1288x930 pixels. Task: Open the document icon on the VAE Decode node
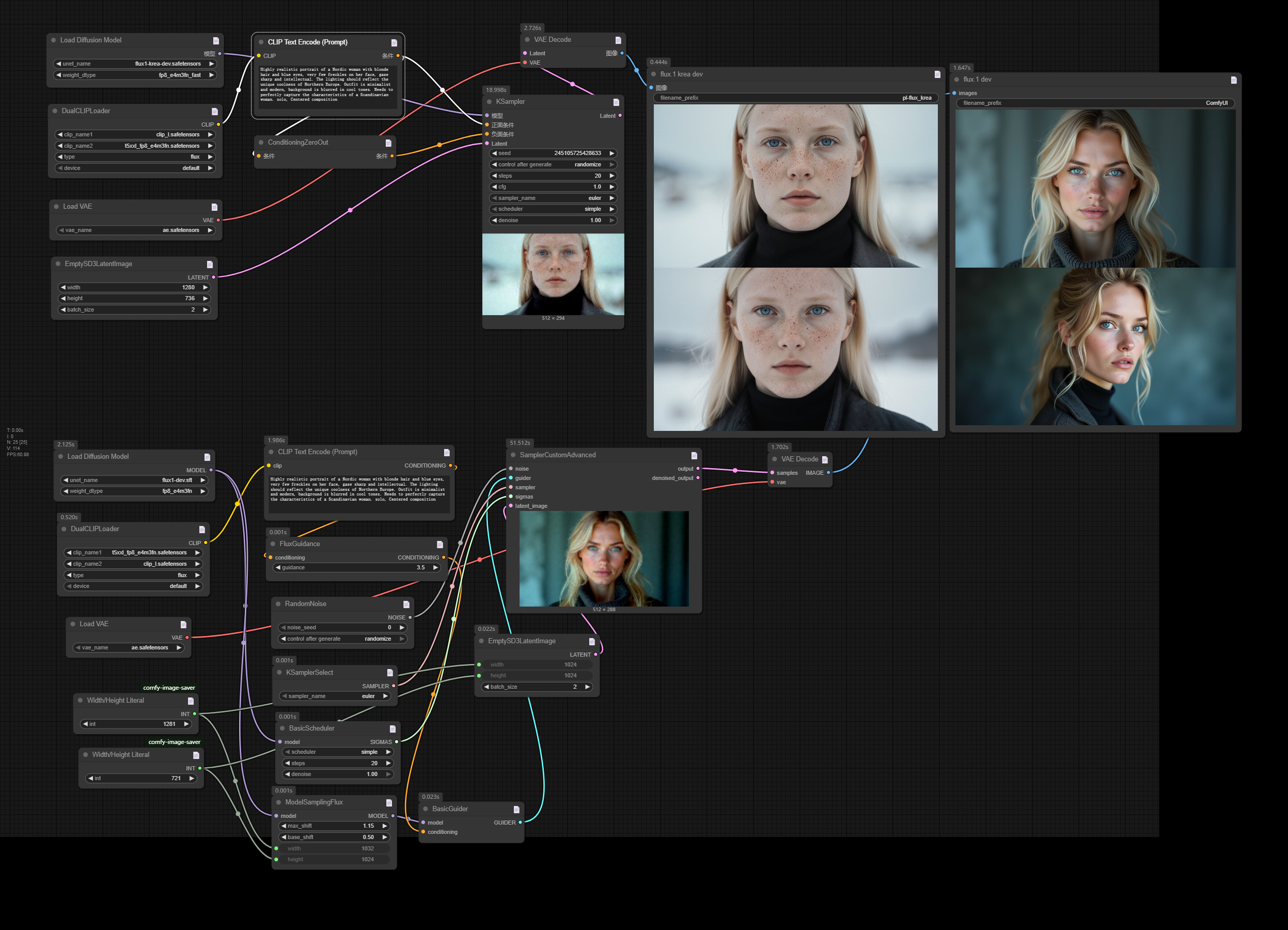point(618,39)
